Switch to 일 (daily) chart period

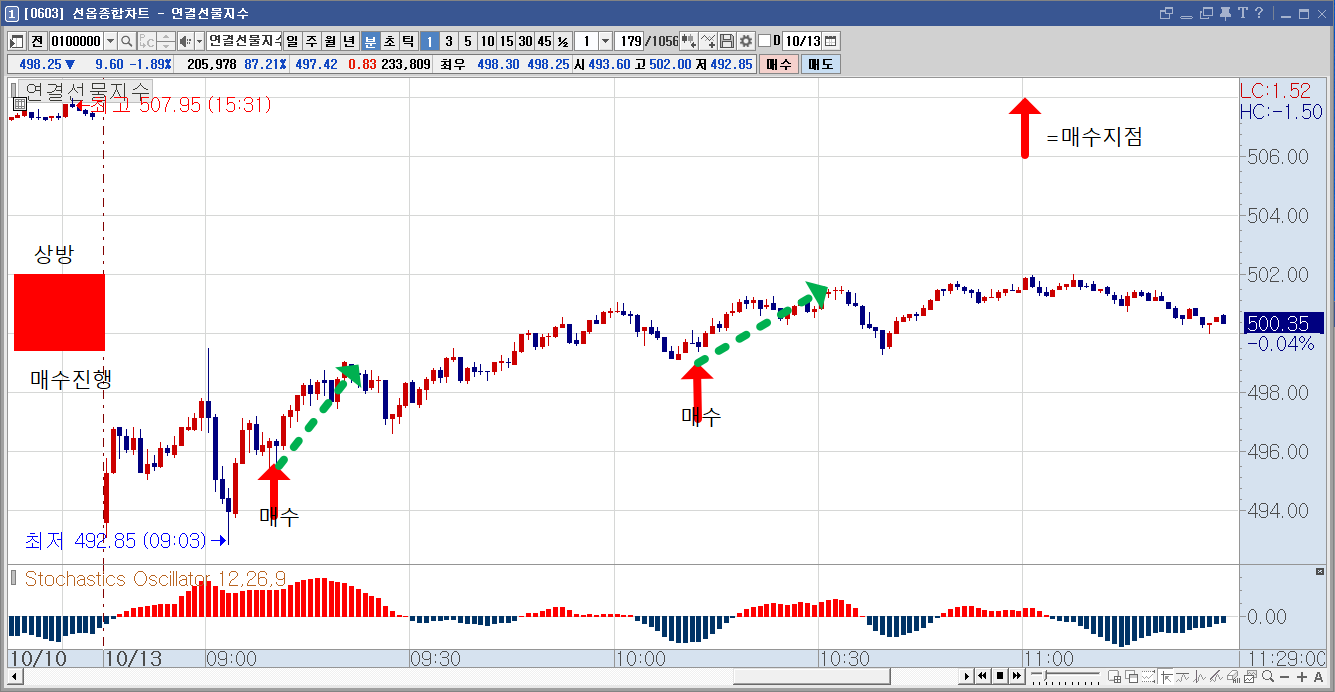coord(292,41)
